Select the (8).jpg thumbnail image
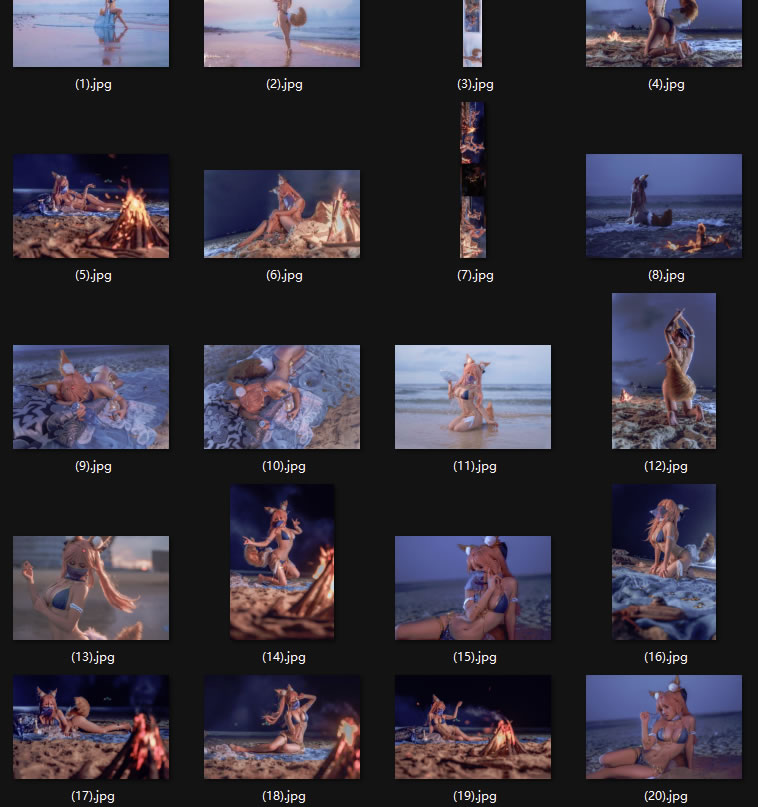The width and height of the screenshot is (758, 807). (x=664, y=206)
